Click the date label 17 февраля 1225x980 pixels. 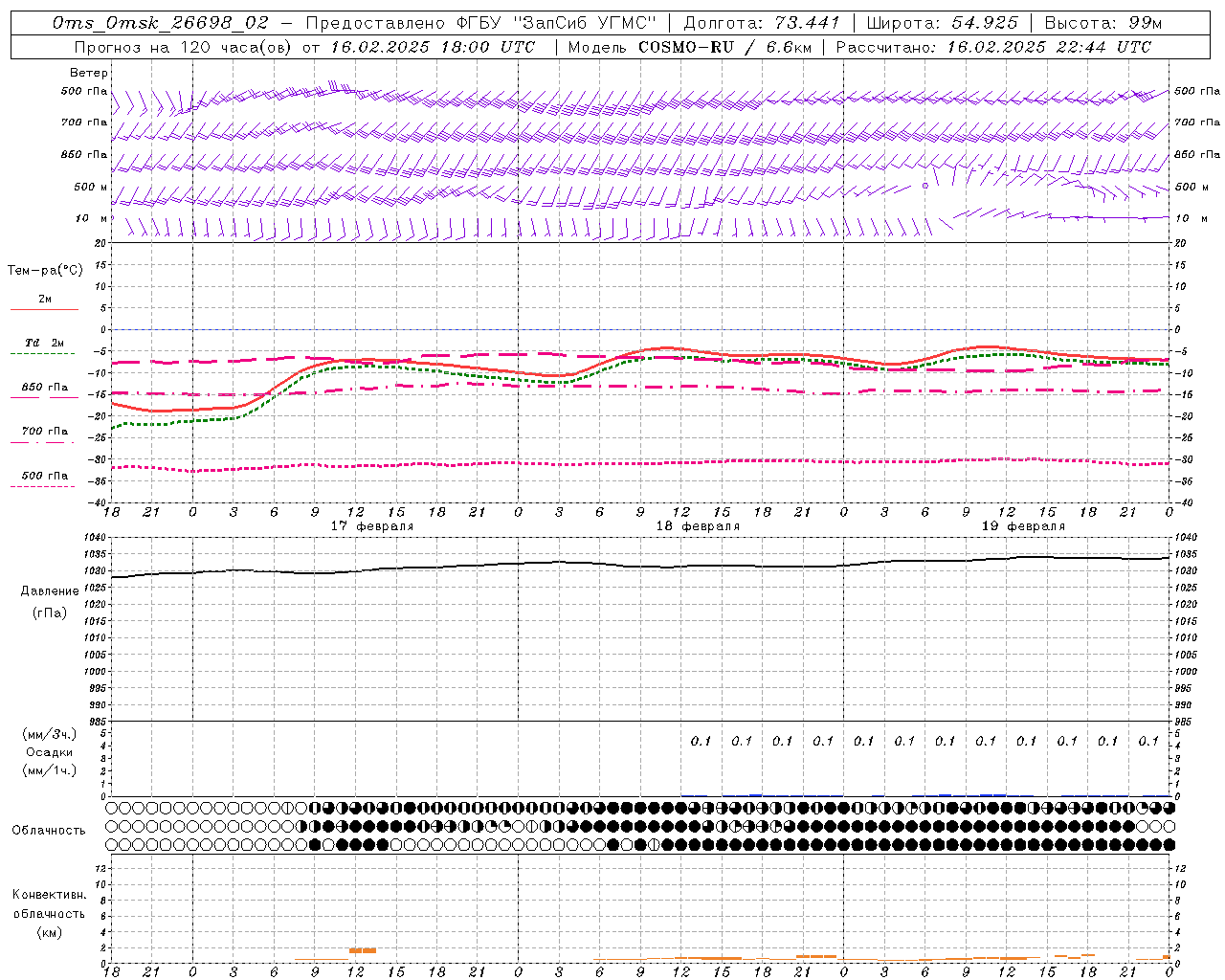point(372,526)
